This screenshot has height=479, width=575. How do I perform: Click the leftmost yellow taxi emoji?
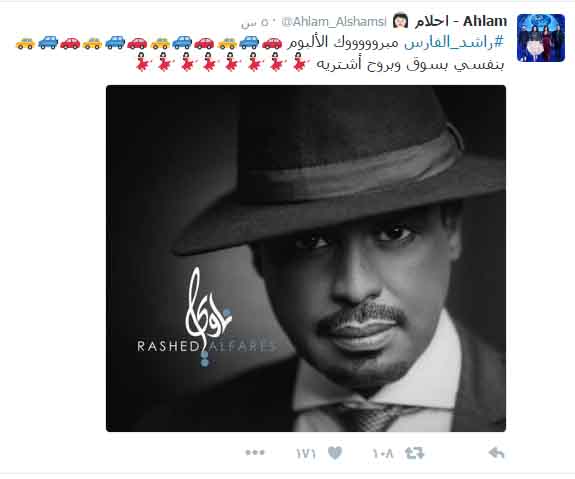25,43
